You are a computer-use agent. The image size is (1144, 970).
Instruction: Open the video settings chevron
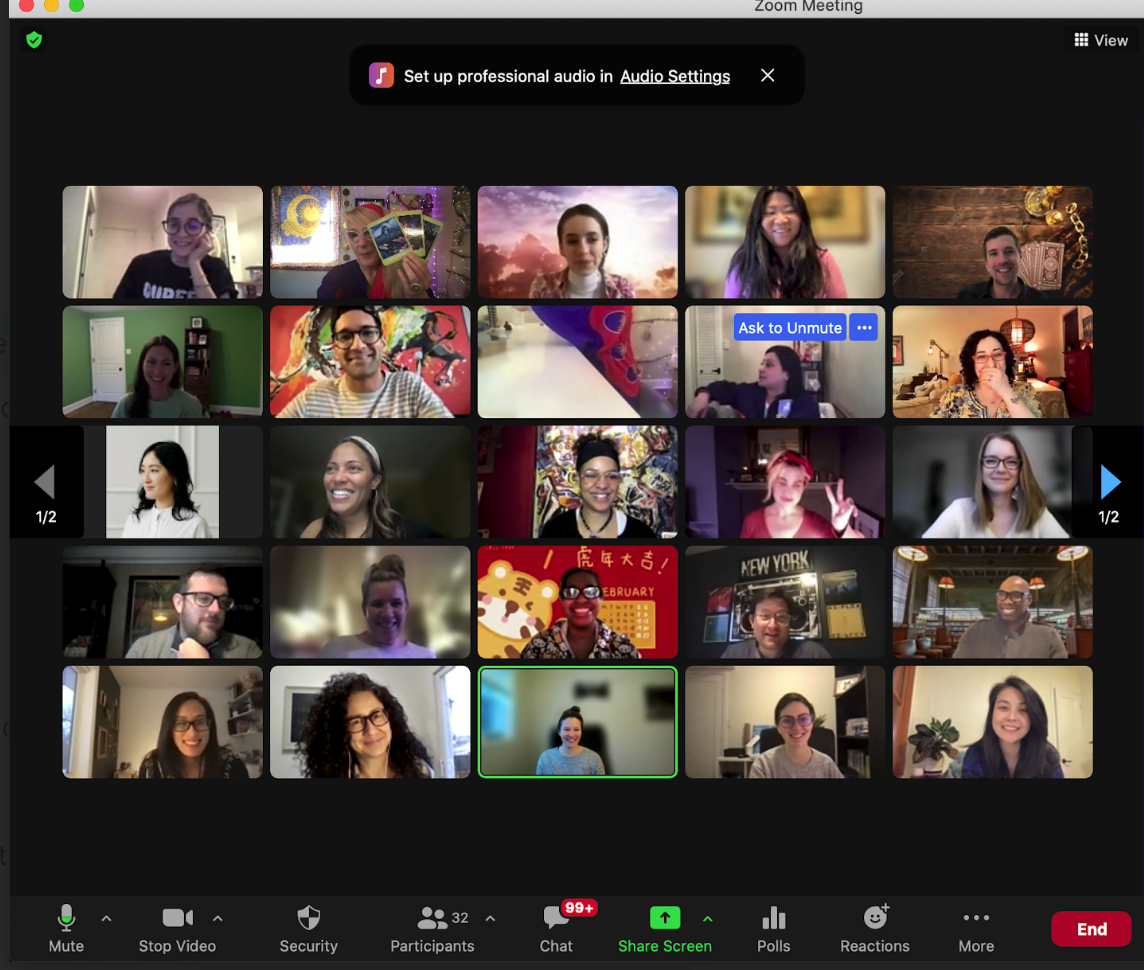[218, 917]
